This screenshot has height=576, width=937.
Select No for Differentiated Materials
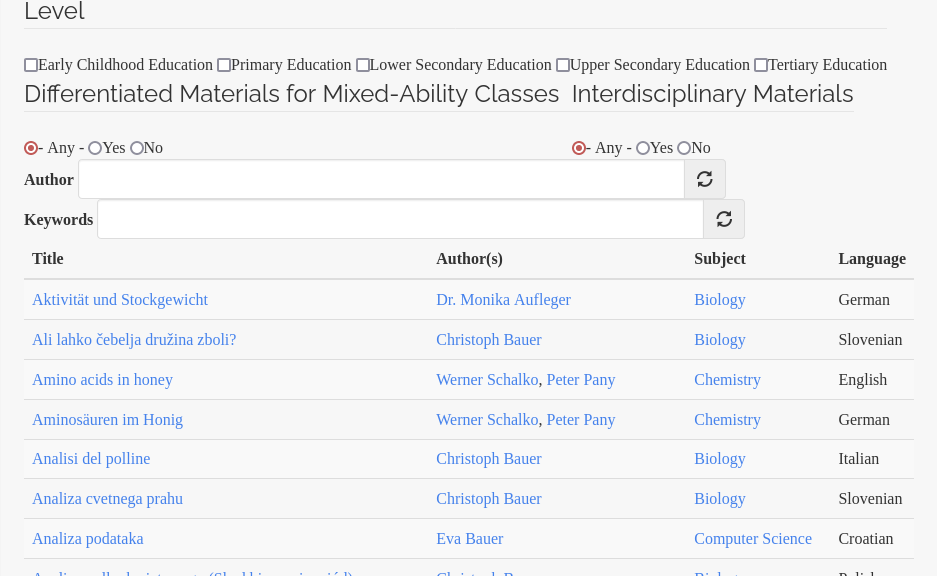137,148
